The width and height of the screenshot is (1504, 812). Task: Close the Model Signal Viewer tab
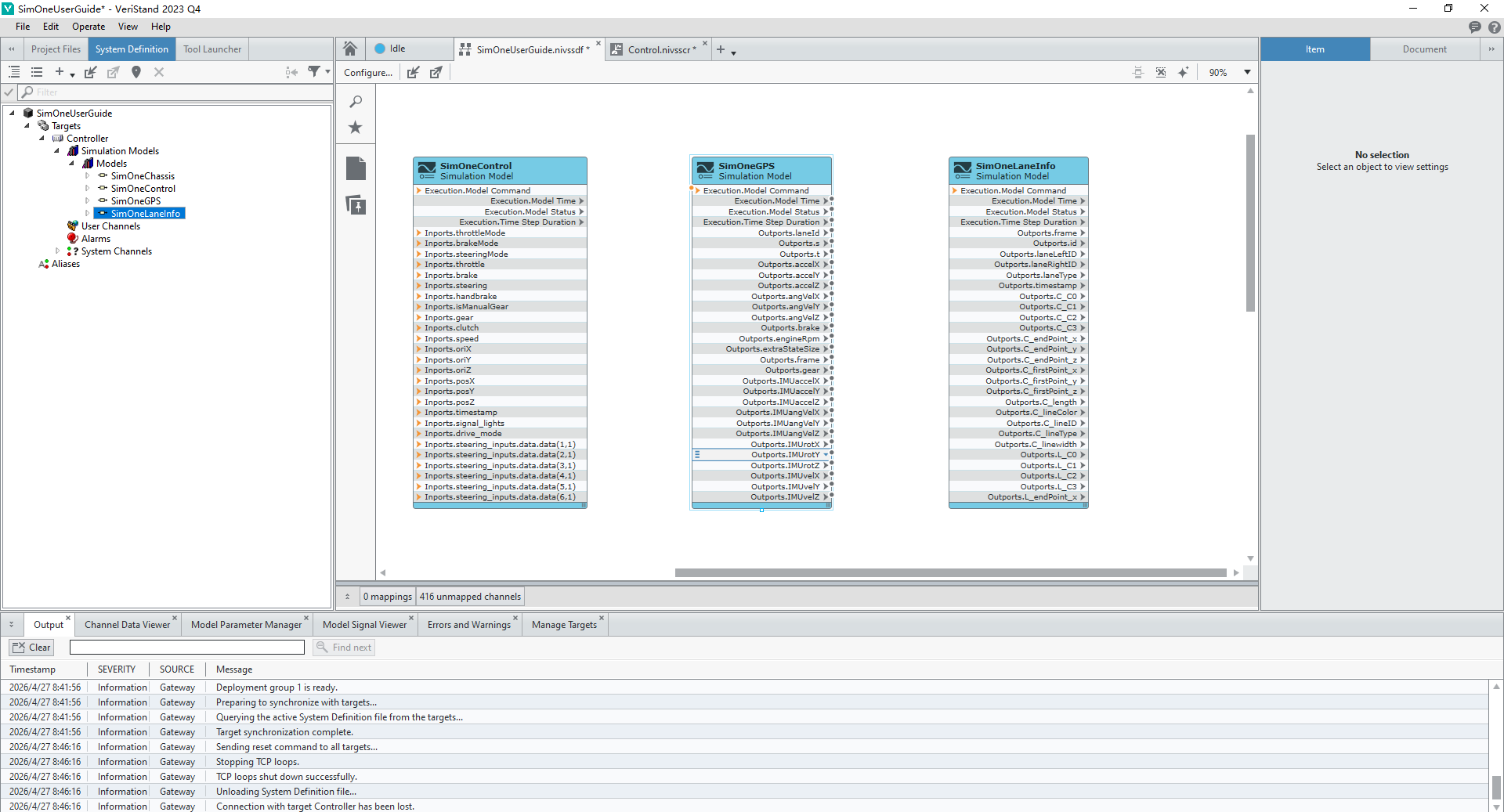tap(411, 618)
